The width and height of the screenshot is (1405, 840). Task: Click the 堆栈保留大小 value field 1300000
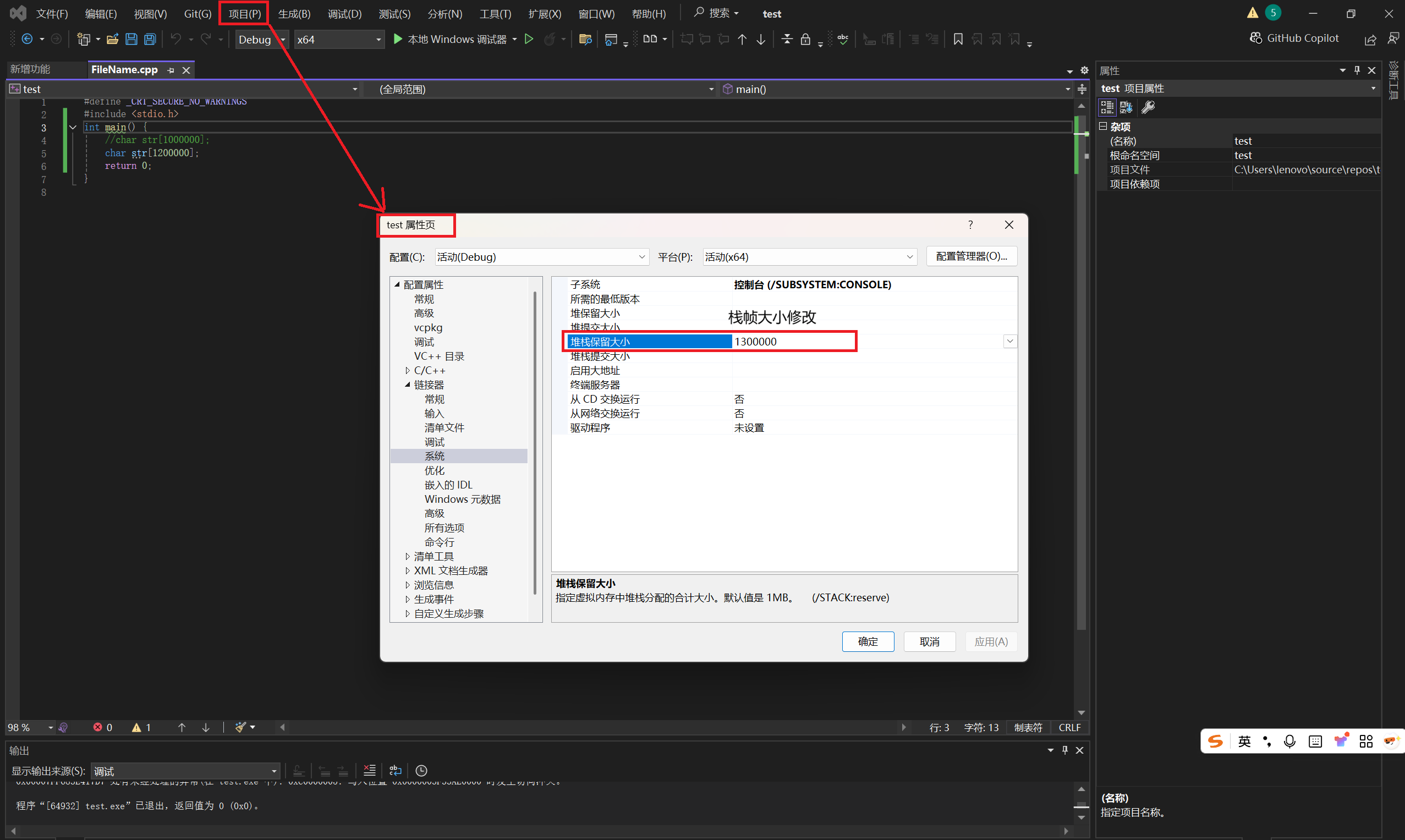point(793,341)
